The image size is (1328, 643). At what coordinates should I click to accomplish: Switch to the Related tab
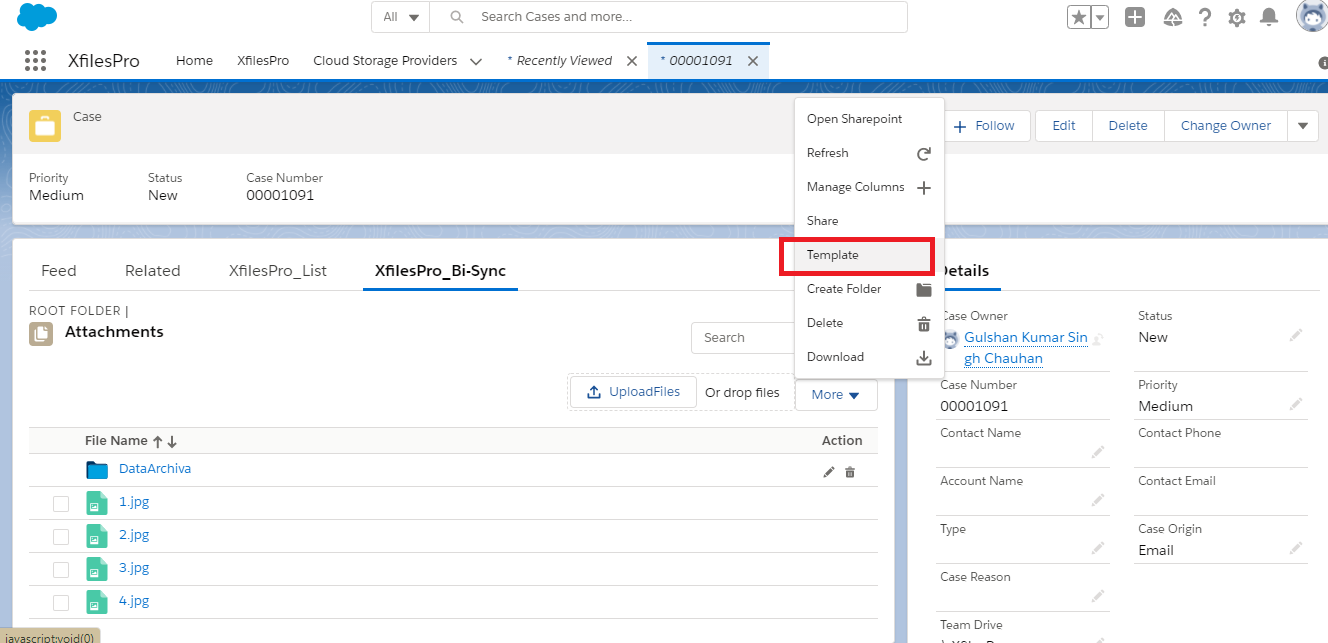(153, 271)
